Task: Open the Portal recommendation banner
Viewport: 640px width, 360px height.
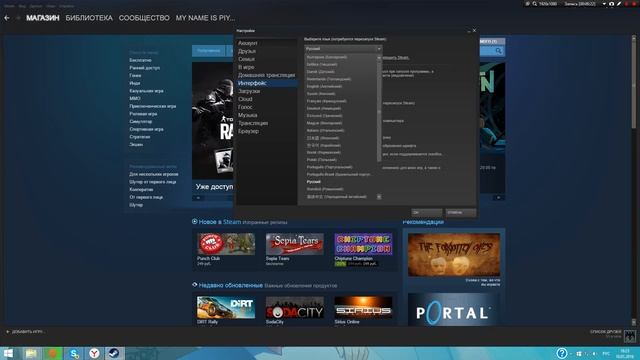Action: pyautogui.click(x=454, y=310)
